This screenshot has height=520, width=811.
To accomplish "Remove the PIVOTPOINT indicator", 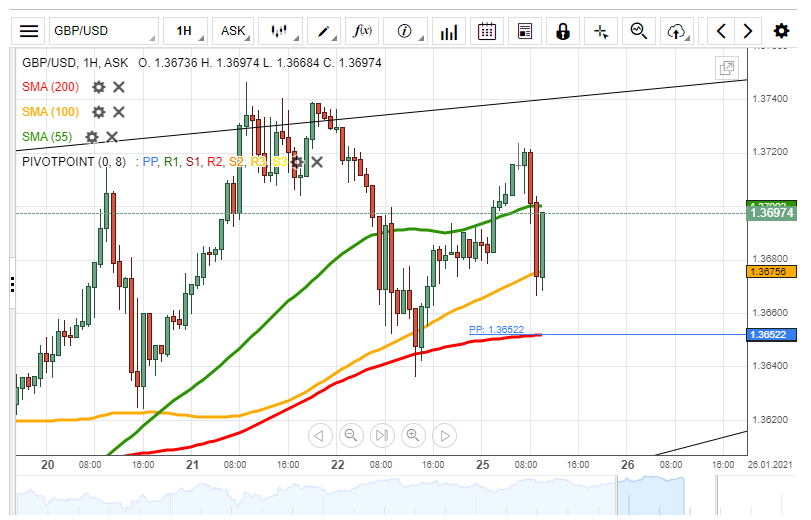I will [x=317, y=162].
